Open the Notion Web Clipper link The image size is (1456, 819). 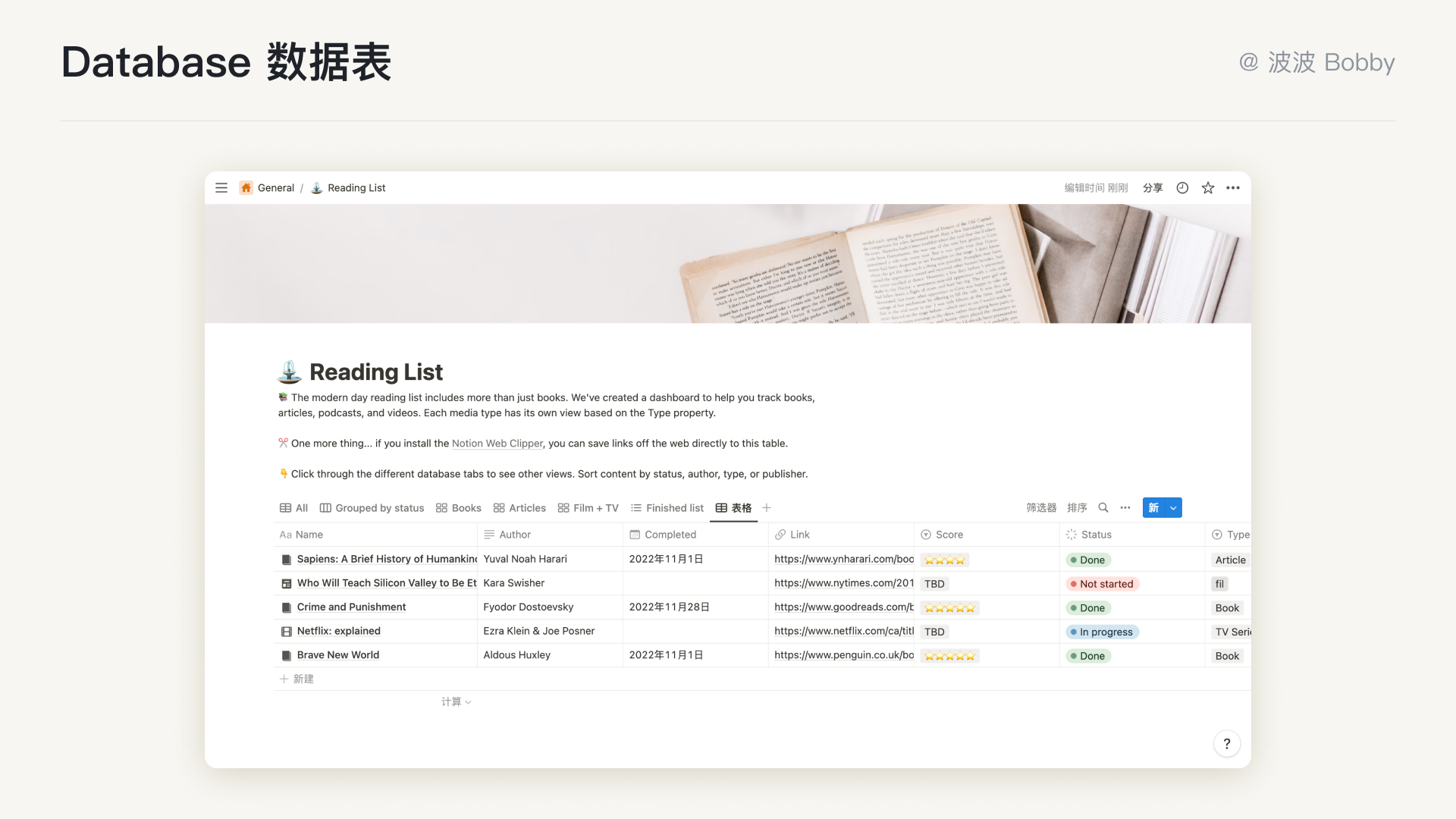tap(497, 444)
